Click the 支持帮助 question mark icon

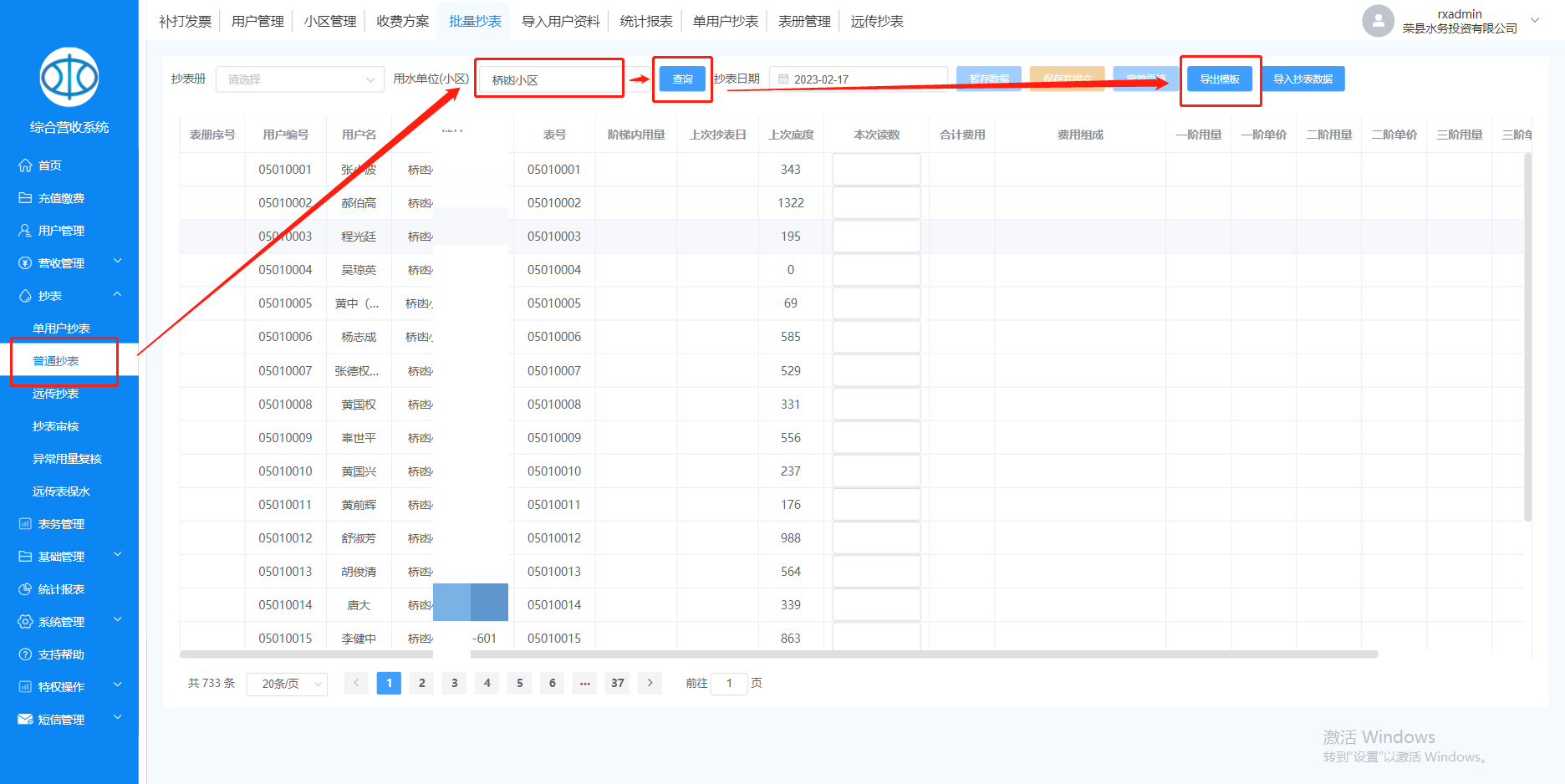click(25, 654)
